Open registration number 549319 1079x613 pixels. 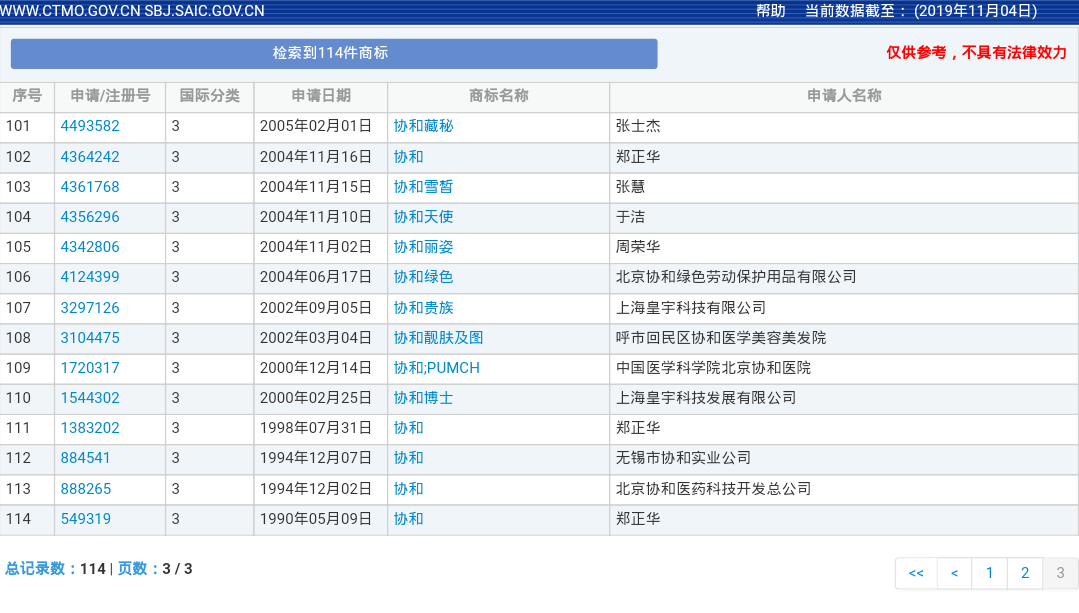click(85, 519)
